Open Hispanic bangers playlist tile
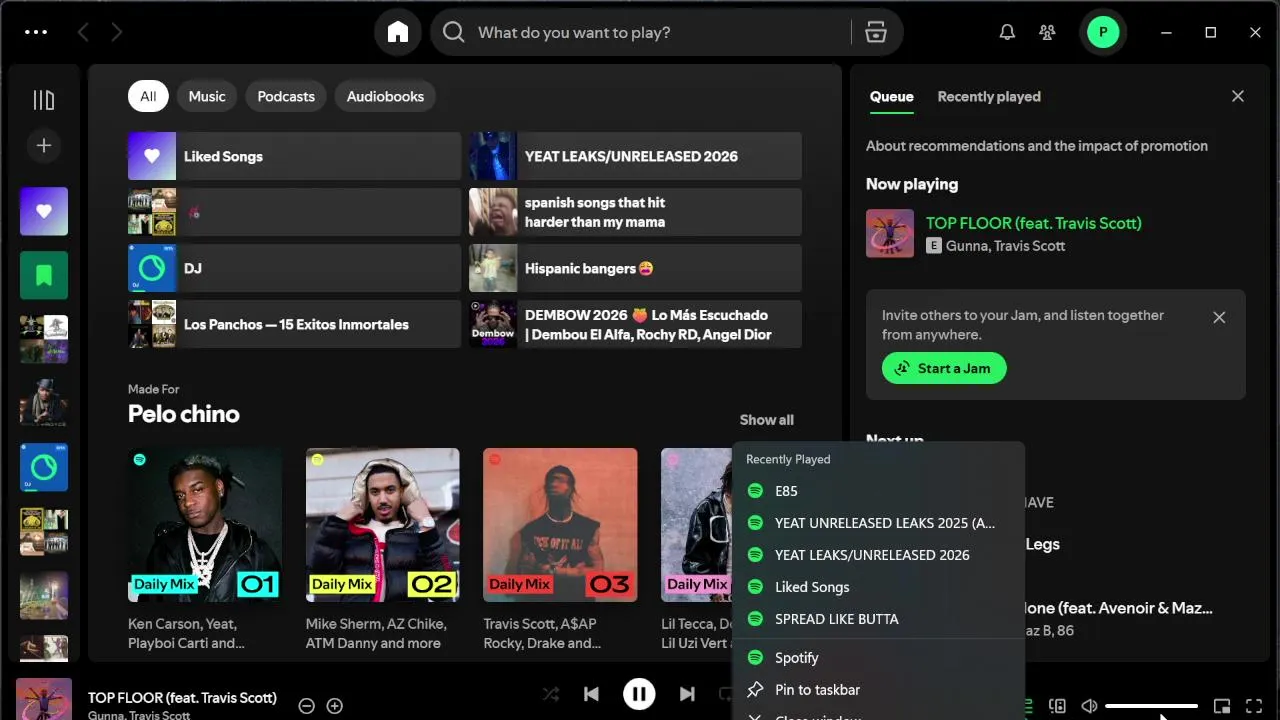Image resolution: width=1280 pixels, height=720 pixels. 635,268
